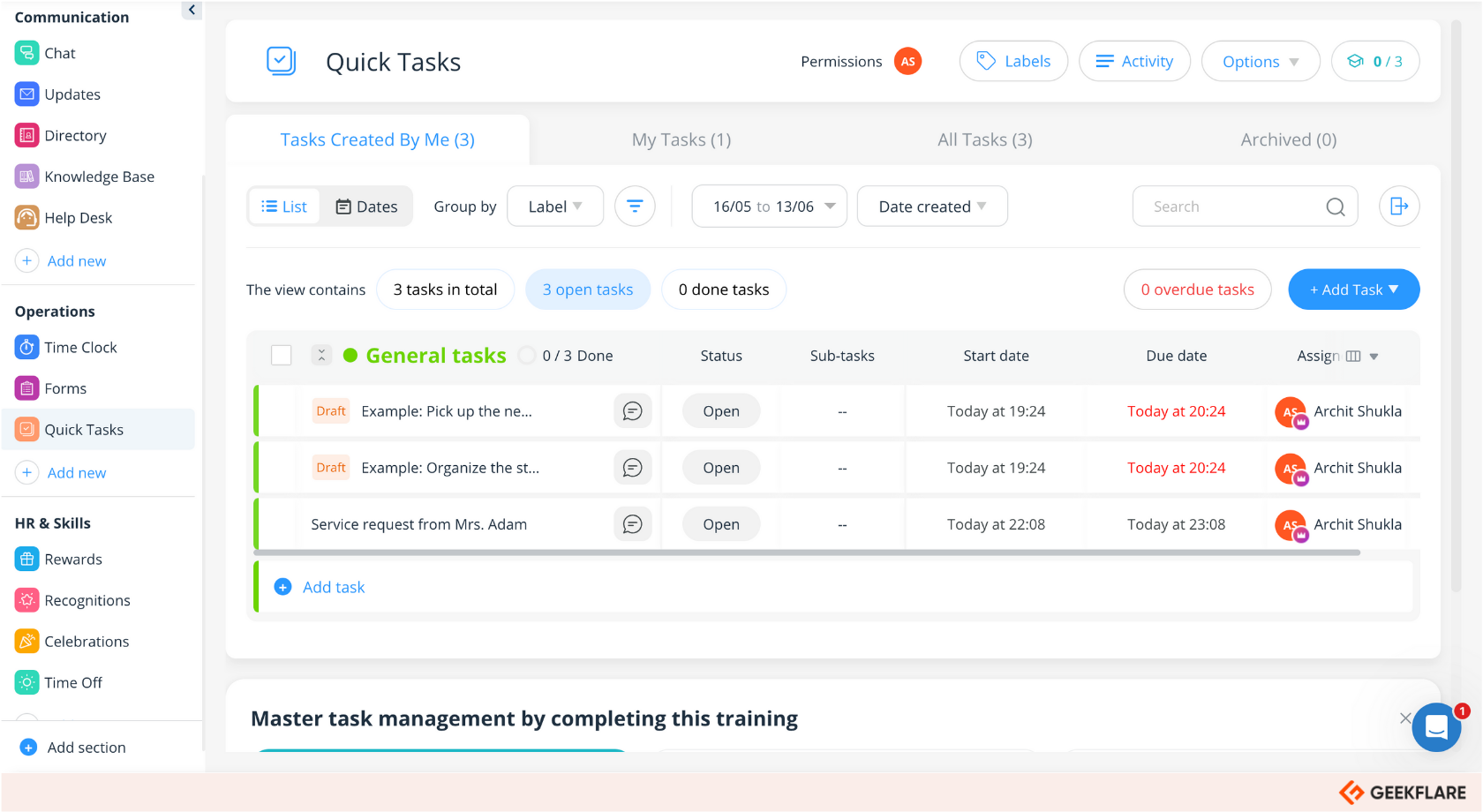Open the Options dropdown menu

(1261, 61)
